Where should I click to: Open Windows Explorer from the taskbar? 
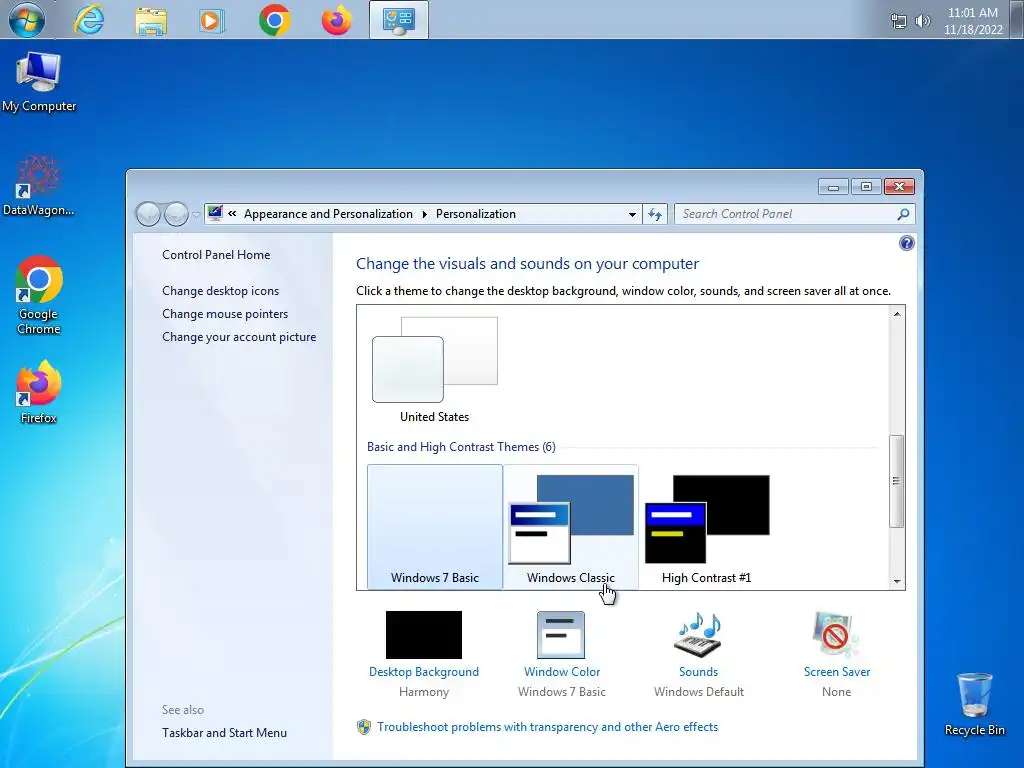[151, 21]
